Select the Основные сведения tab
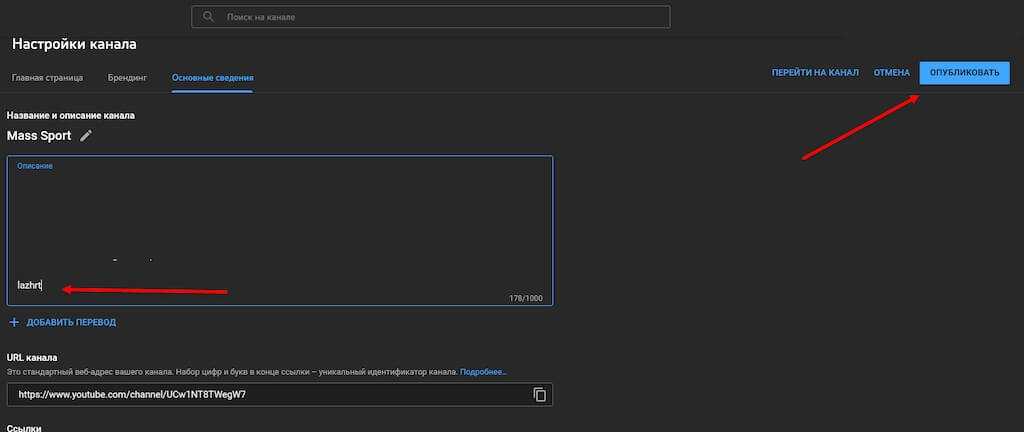This screenshot has width=1024, height=432. (212, 77)
